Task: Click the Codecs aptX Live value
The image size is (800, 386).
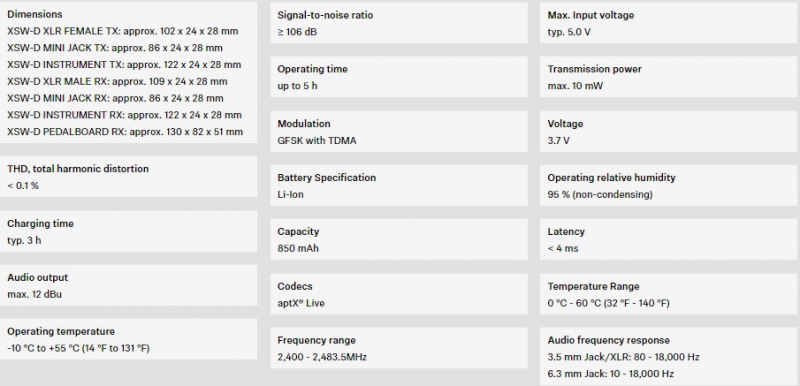Action: (301, 303)
